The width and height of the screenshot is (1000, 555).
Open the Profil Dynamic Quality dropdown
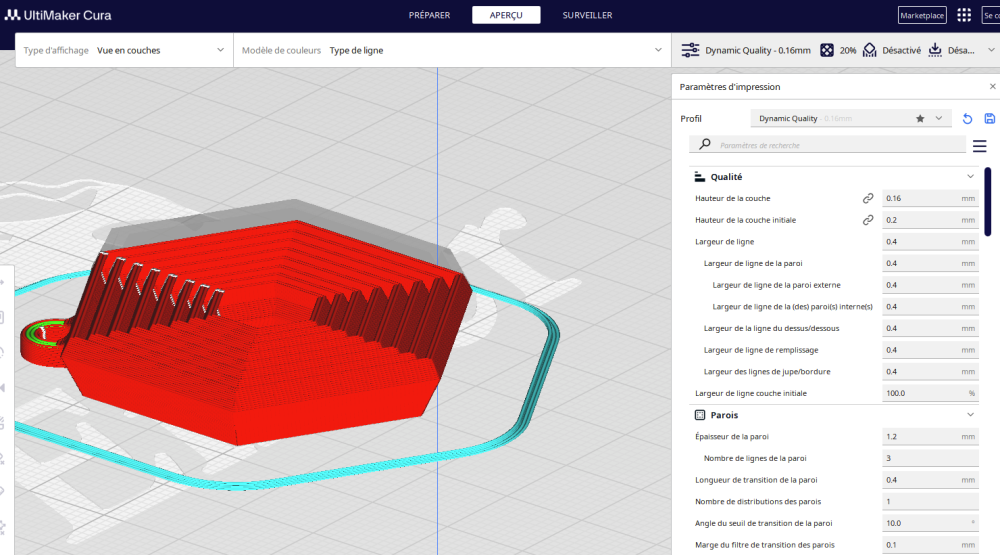(850, 119)
